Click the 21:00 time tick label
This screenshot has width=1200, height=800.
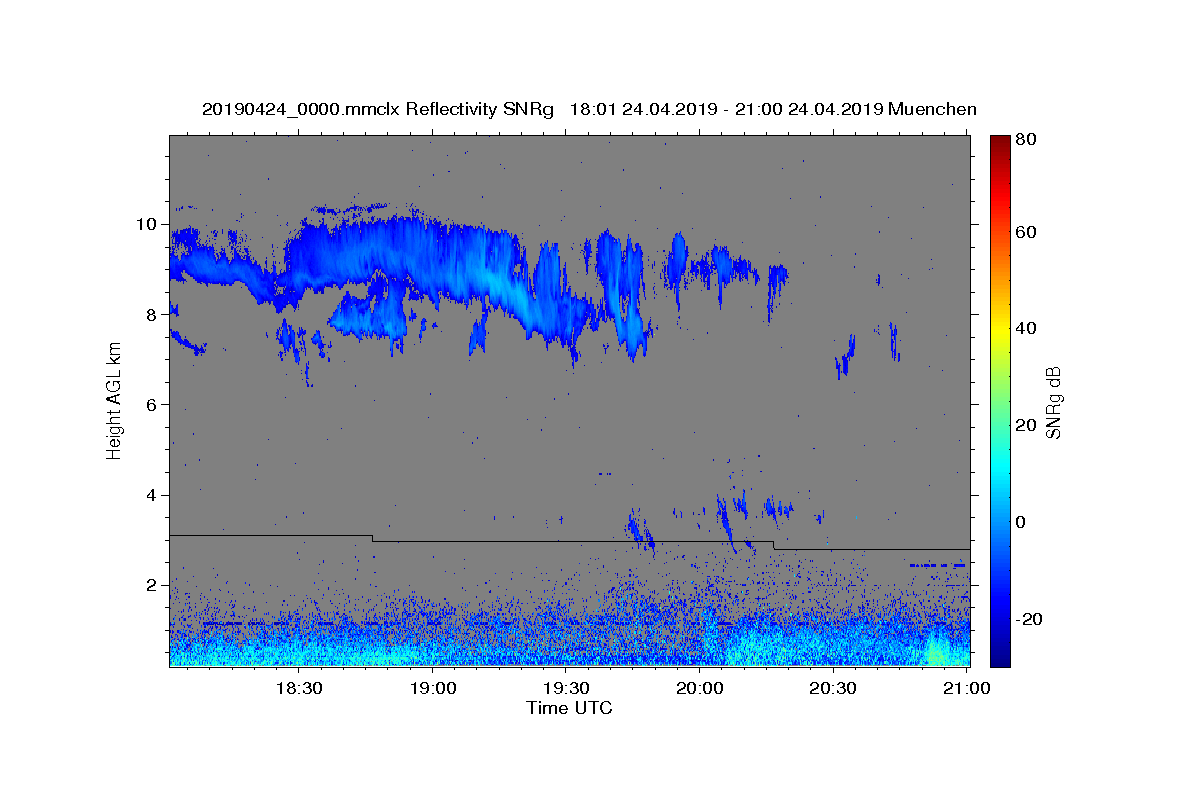966,688
